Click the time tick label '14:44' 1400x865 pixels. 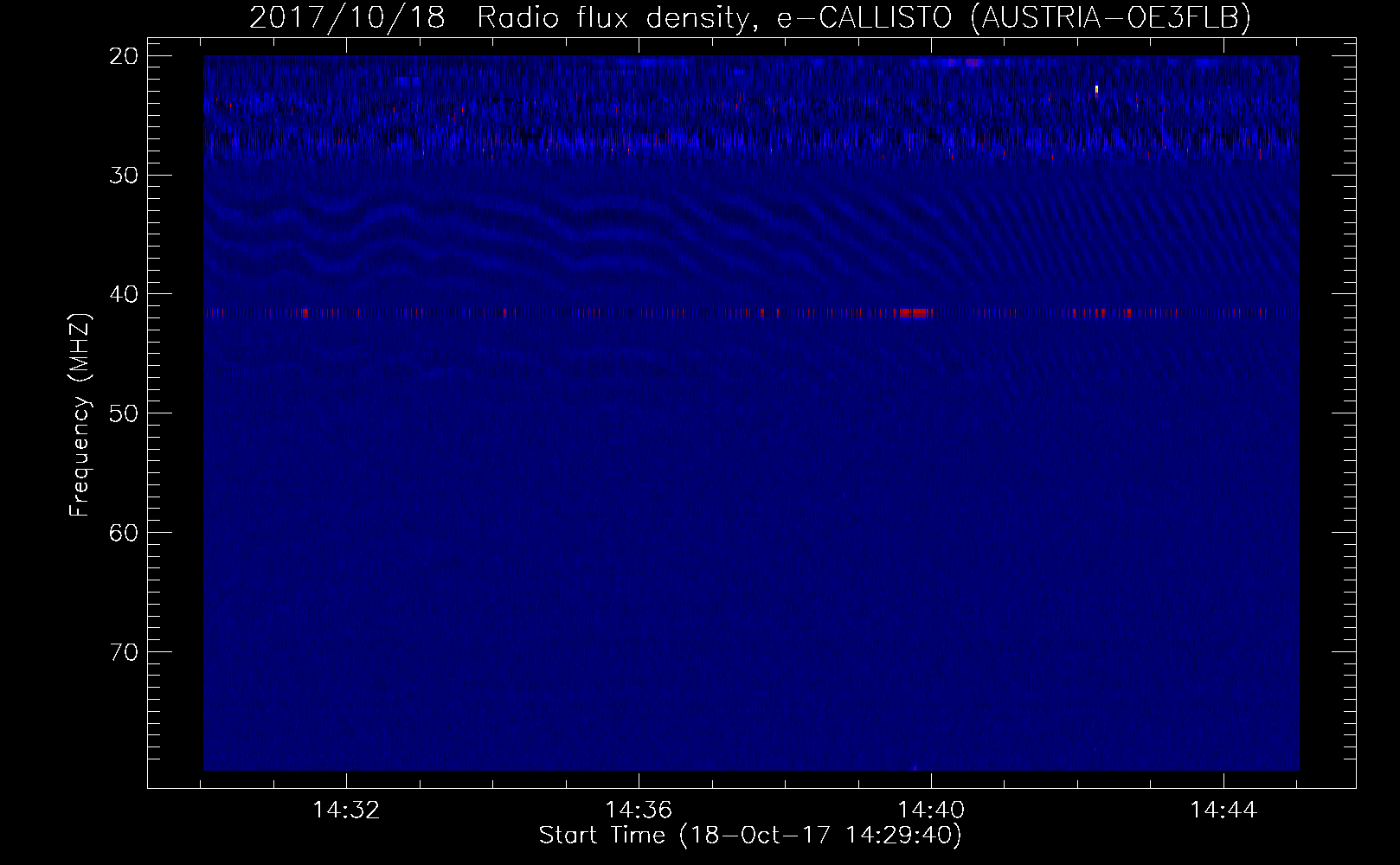[x=1223, y=811]
